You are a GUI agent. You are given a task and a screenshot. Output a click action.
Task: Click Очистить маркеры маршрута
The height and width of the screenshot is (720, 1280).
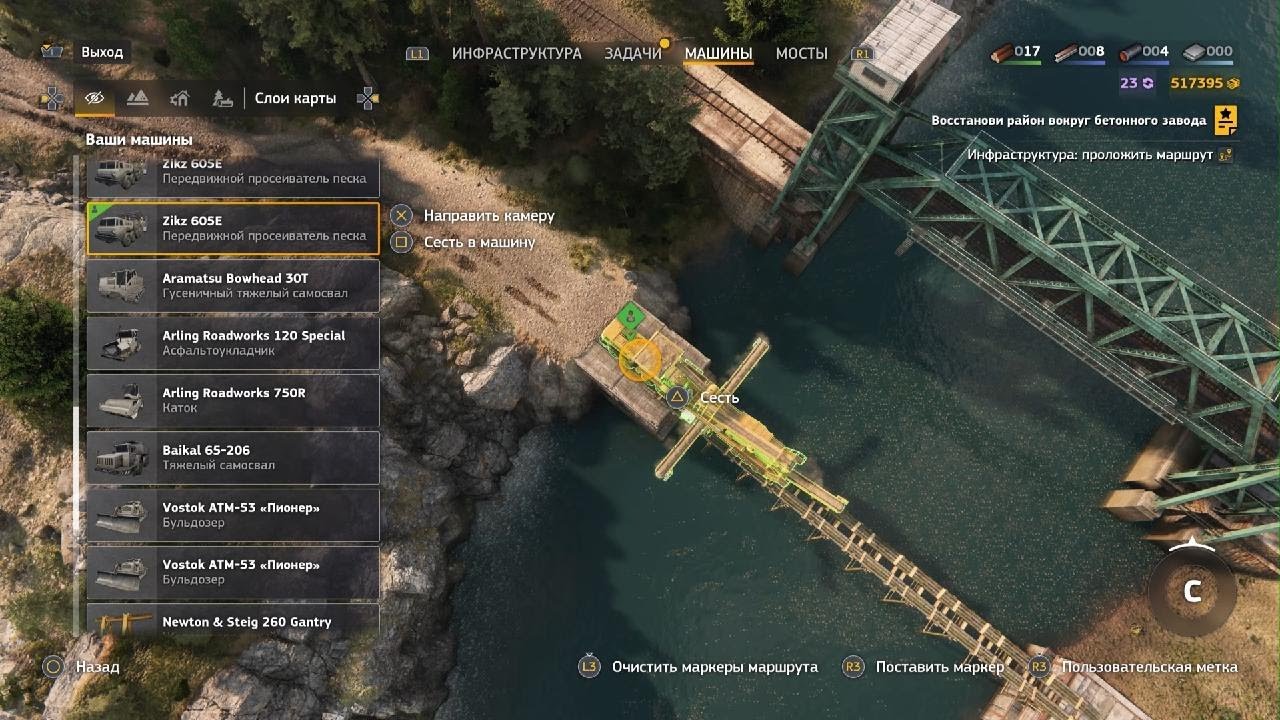(715, 666)
